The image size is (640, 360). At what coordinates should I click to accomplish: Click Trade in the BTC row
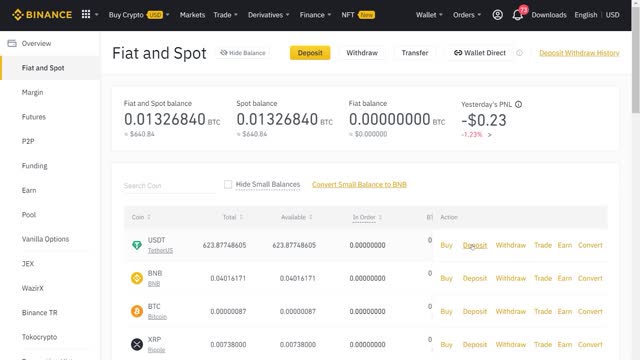tap(543, 311)
